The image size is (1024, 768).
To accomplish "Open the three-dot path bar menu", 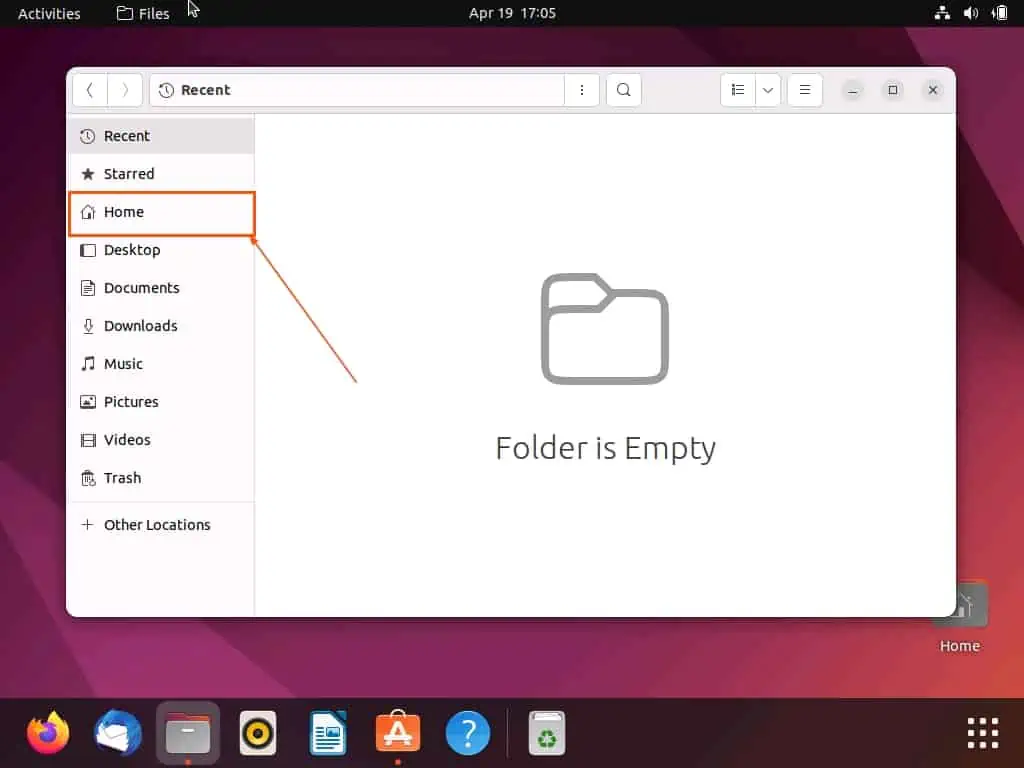I will click(582, 89).
